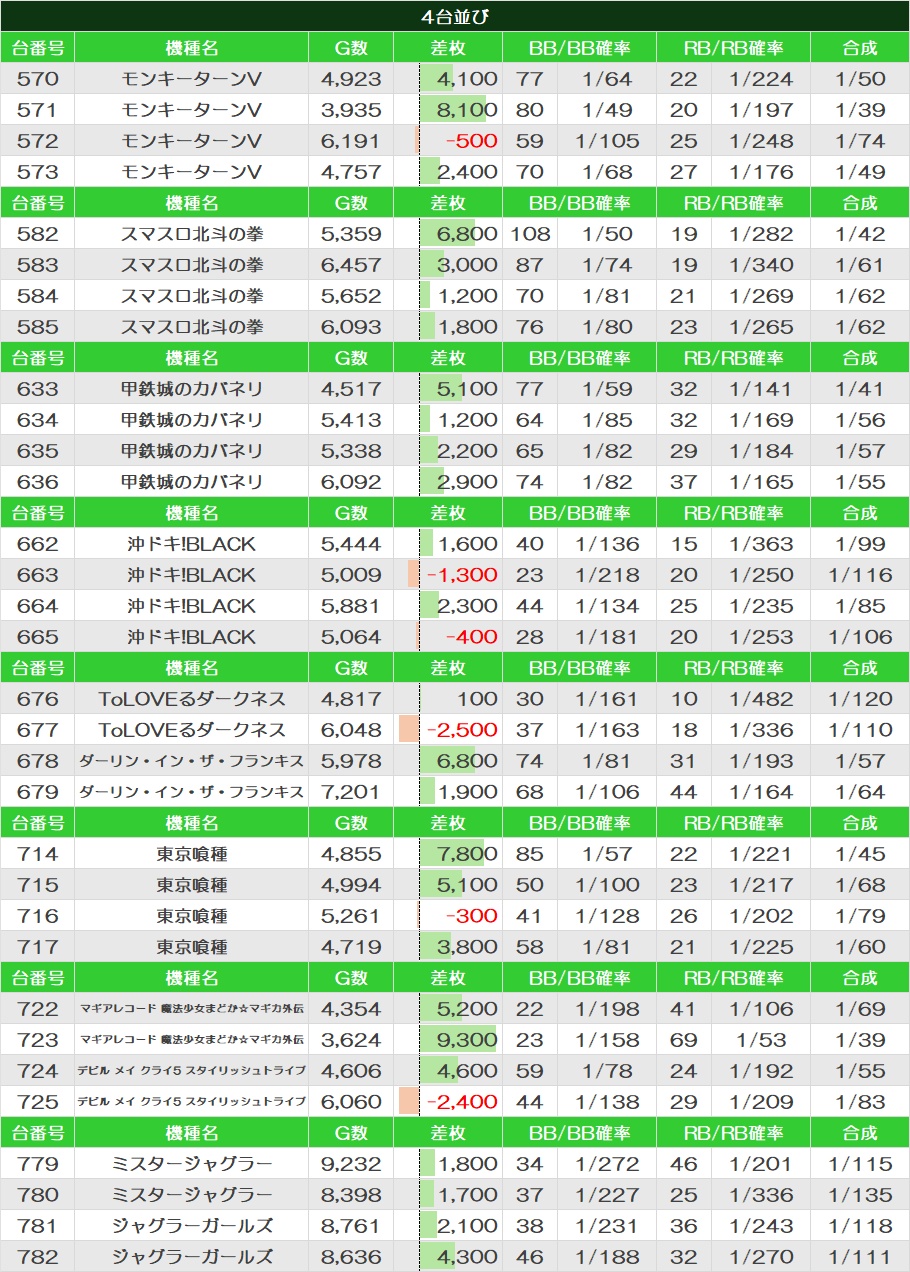This screenshot has height=1272, width=910.
Task: Click ジャグラーガールズ name in row 781
Action: 192,1226
